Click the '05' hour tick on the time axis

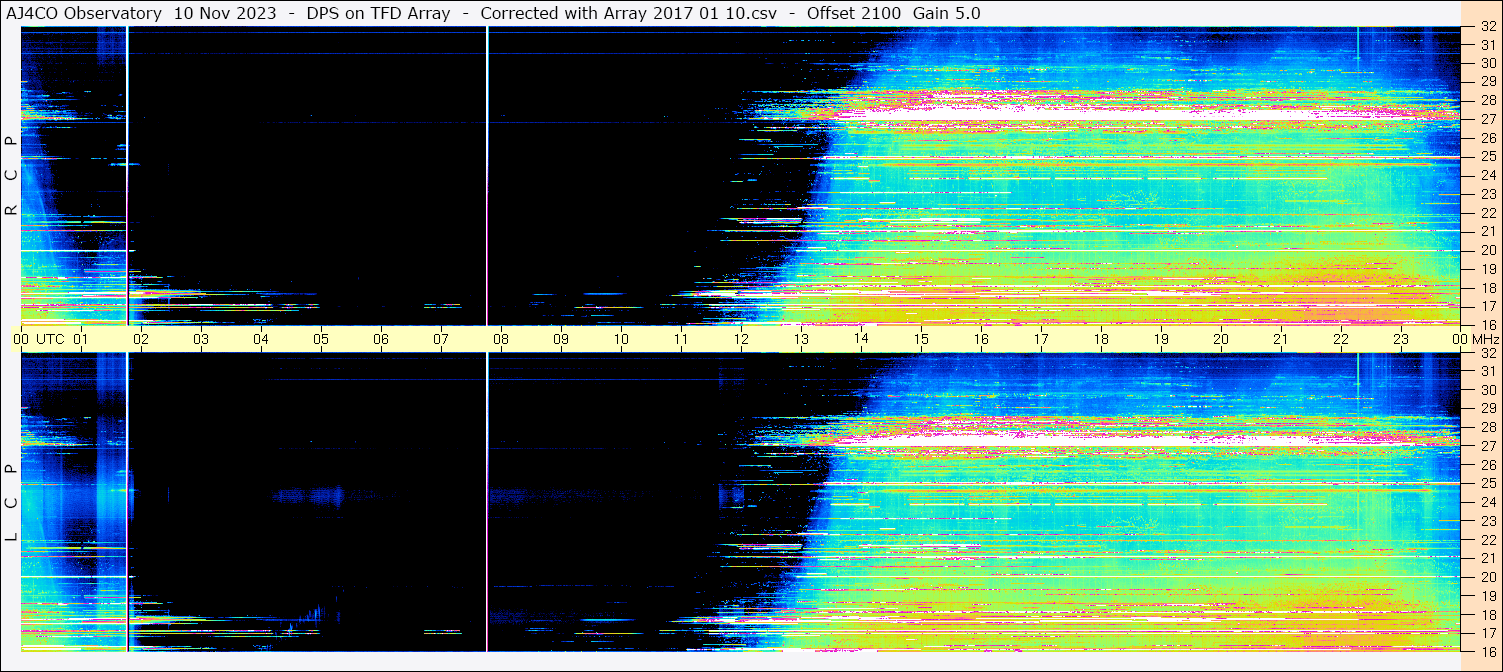(321, 339)
